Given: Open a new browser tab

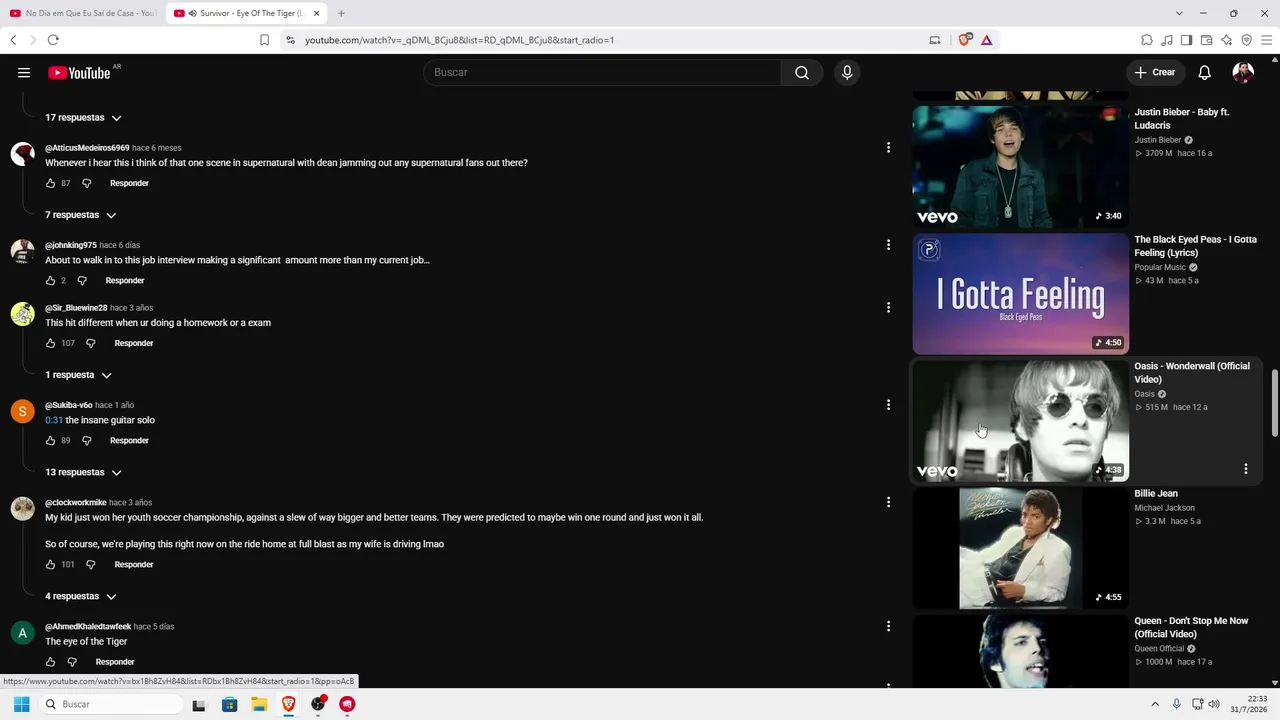Looking at the screenshot, I should click(x=341, y=13).
